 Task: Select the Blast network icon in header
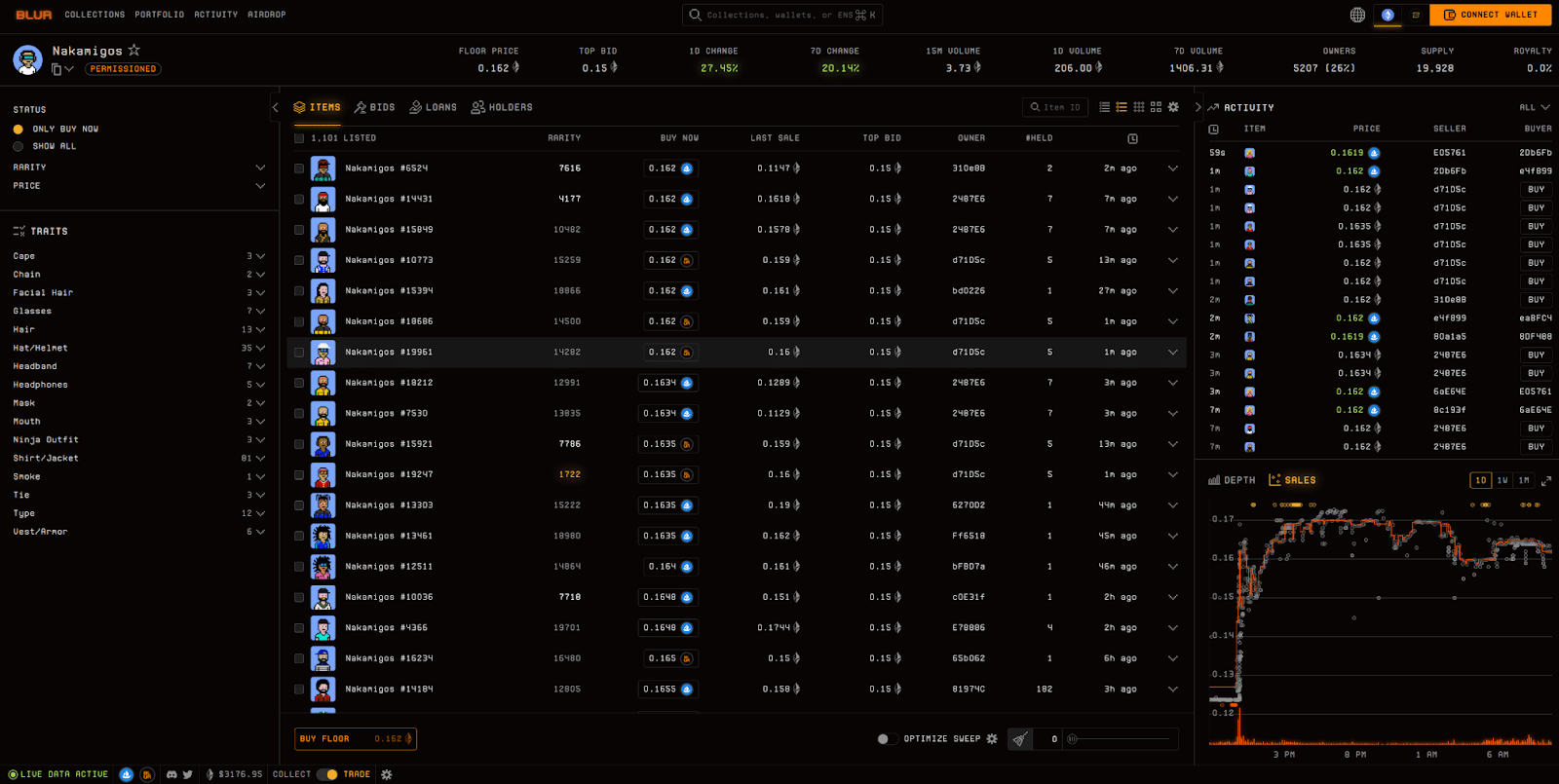[x=1416, y=15]
